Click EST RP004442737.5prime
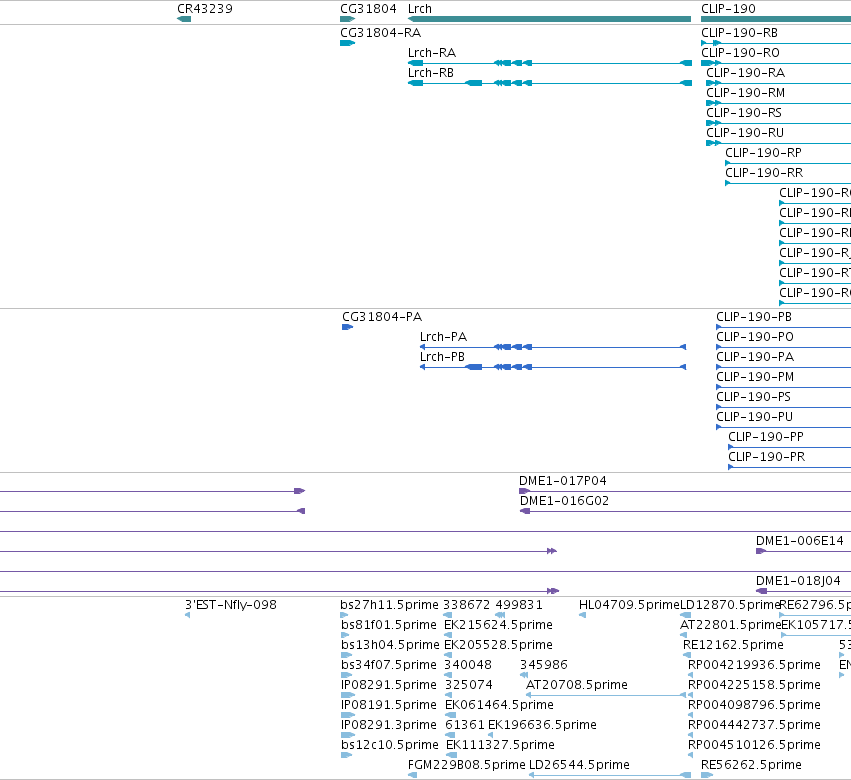Image resolution: width=851 pixels, height=780 pixels. 754,725
